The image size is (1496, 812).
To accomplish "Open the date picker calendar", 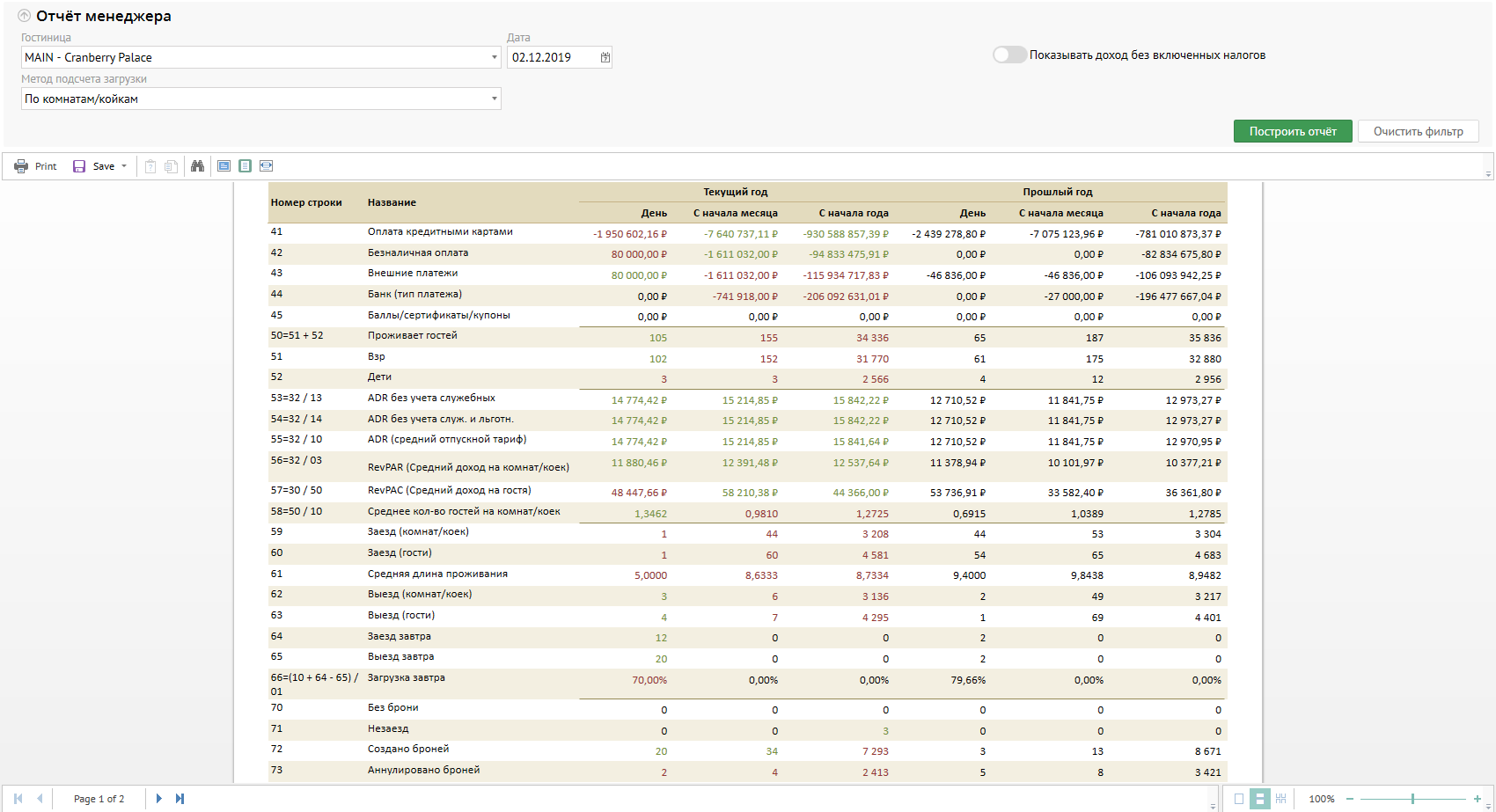I will [605, 57].
